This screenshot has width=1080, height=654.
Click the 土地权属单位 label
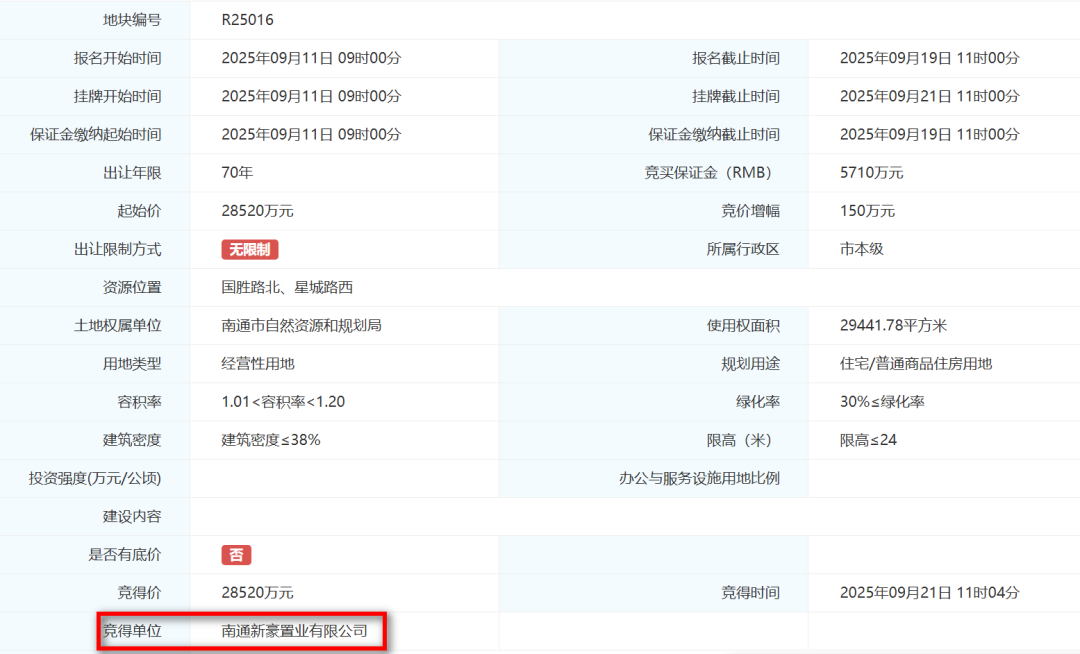118,326
